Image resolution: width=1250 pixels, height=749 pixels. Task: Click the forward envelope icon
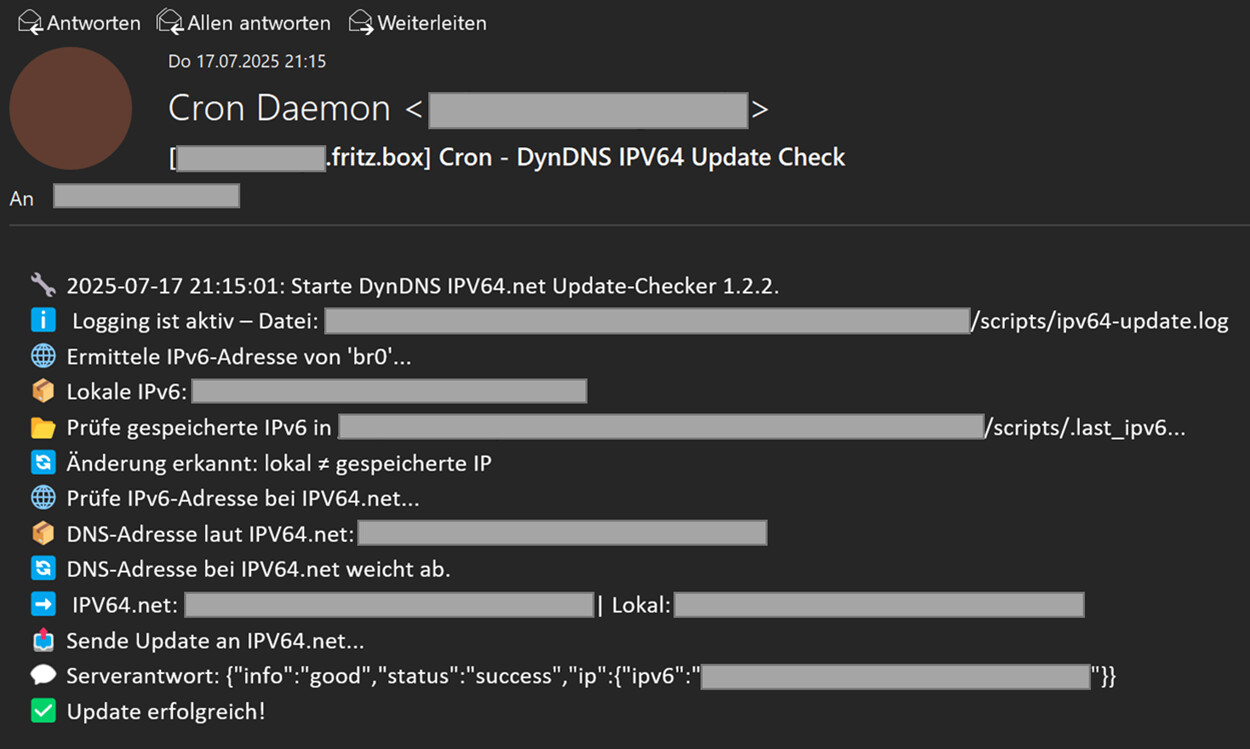pos(361,22)
